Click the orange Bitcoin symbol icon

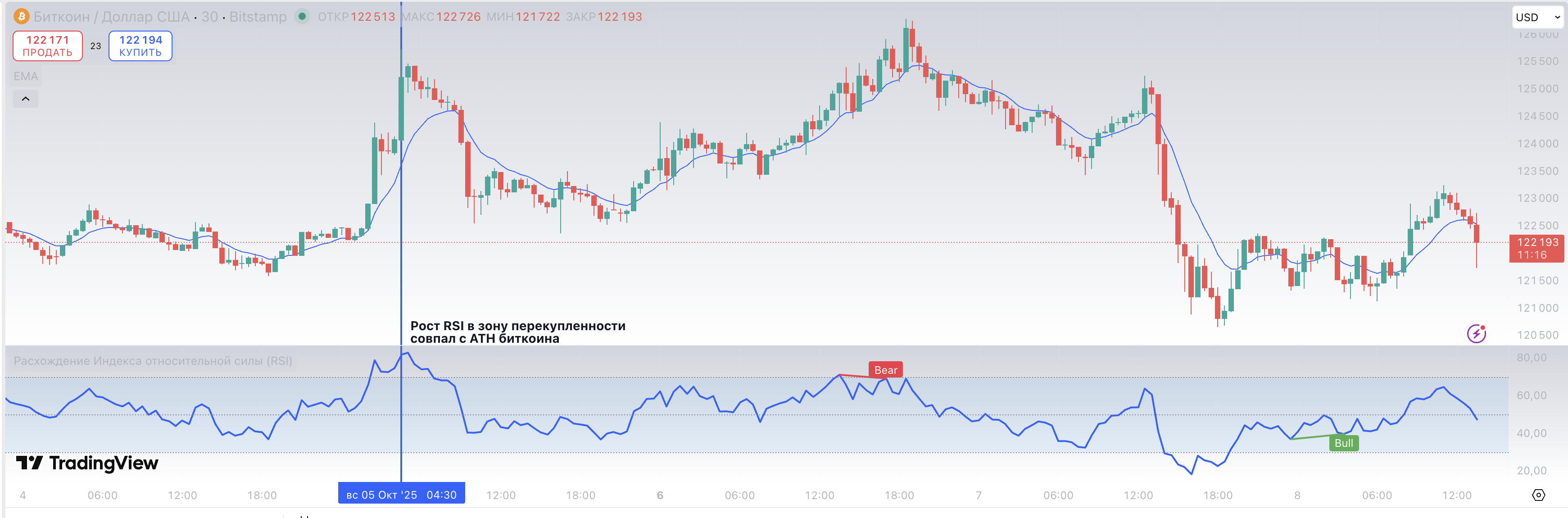[x=21, y=16]
